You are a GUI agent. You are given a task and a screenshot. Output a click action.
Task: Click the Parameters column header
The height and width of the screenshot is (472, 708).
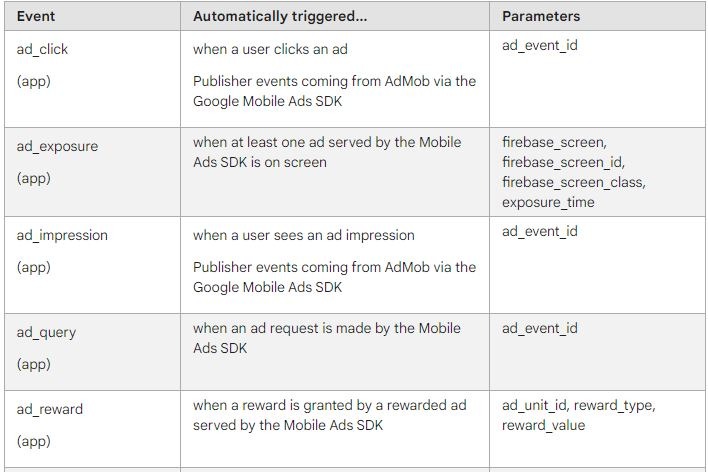pyautogui.click(x=541, y=17)
